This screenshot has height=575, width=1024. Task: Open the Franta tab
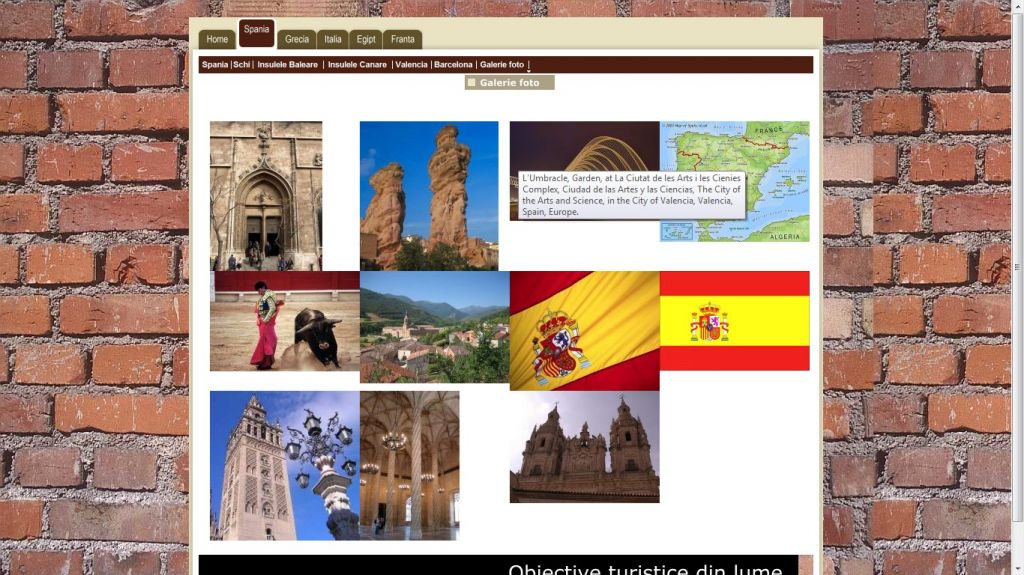tap(403, 39)
